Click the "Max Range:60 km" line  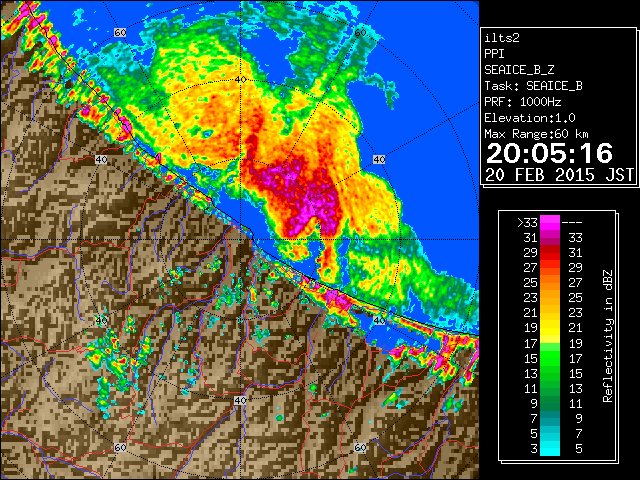click(536, 134)
